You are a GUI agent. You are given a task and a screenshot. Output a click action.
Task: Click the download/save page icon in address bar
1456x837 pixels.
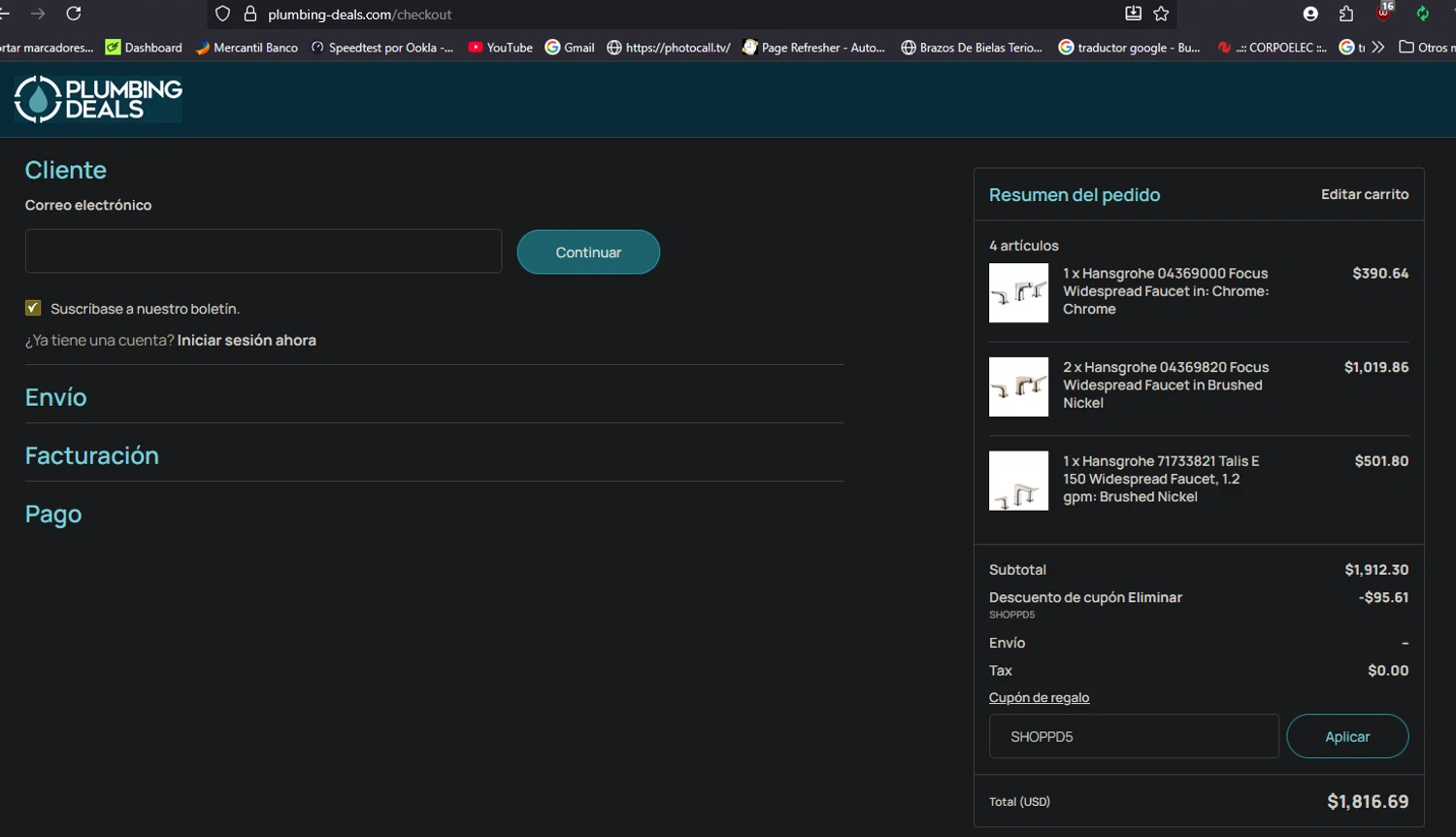click(1133, 14)
